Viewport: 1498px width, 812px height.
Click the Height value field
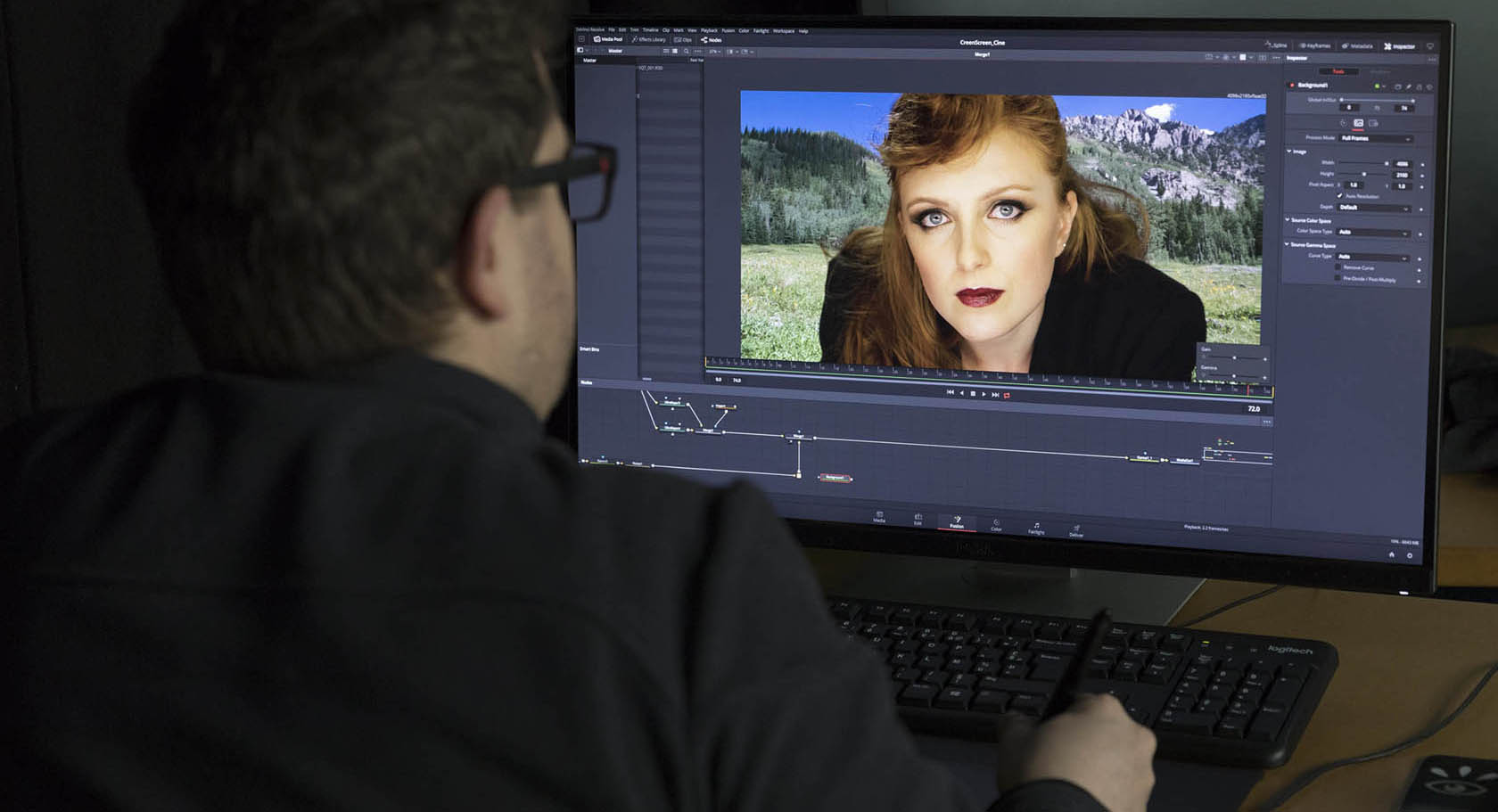point(1403,175)
